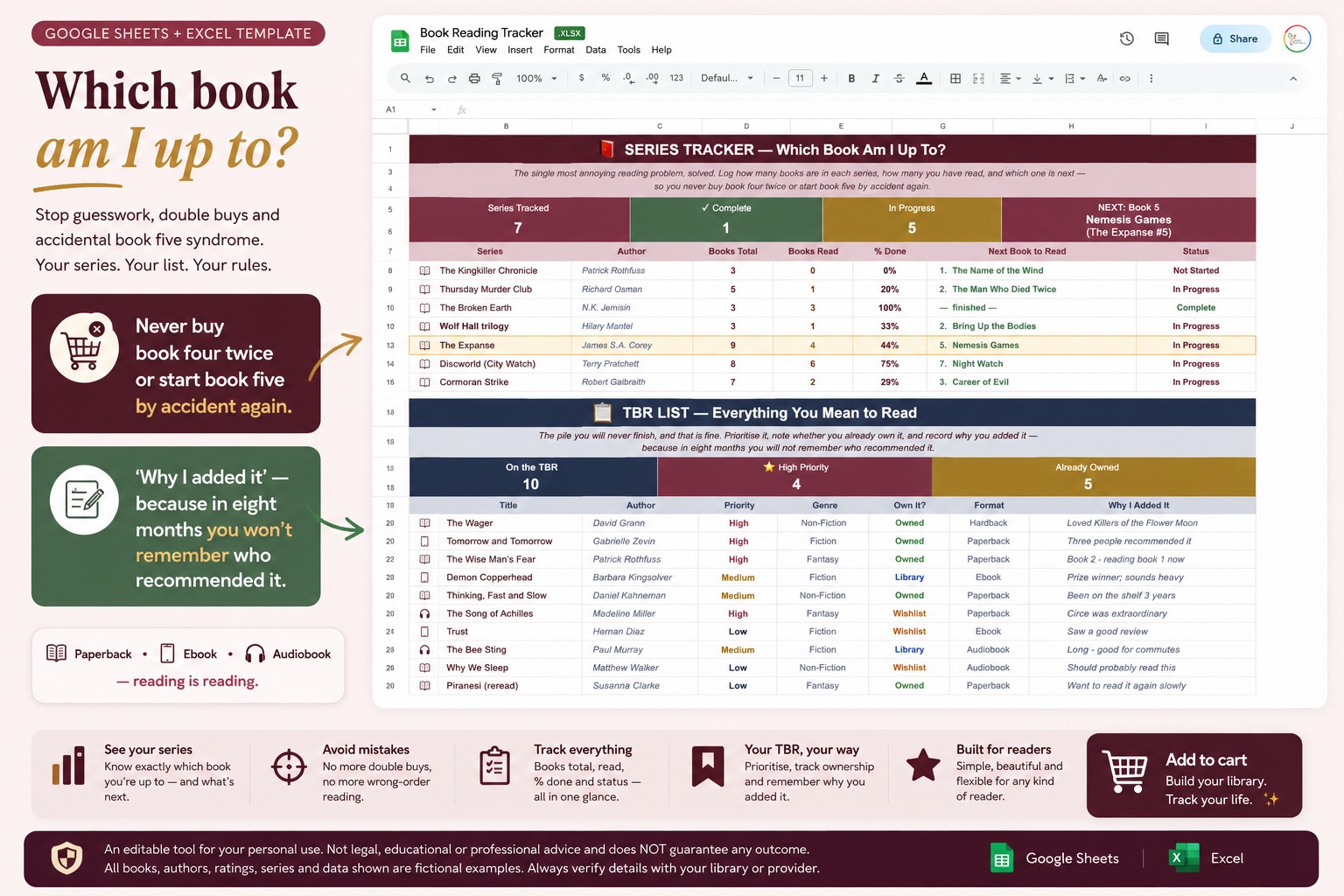Image resolution: width=1344 pixels, height=896 pixels.
Task: Redo the last undone action
Action: tap(451, 79)
